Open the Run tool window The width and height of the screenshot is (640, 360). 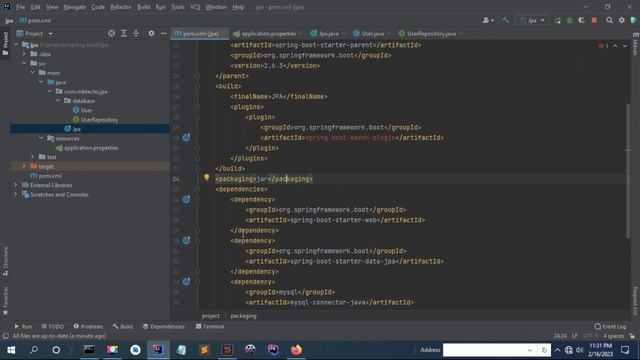click(x=23, y=326)
